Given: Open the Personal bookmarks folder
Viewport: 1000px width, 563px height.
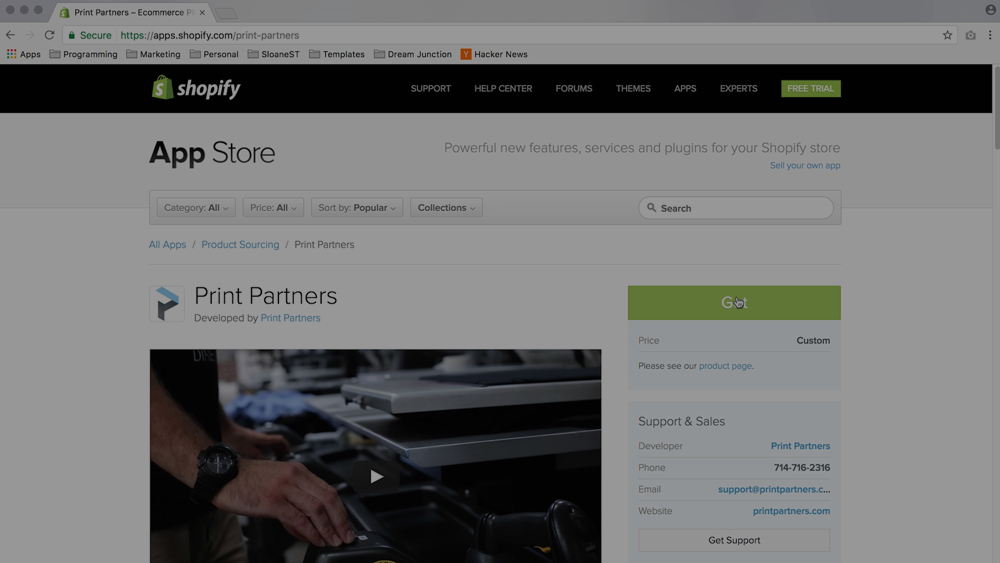Looking at the screenshot, I should (x=214, y=54).
